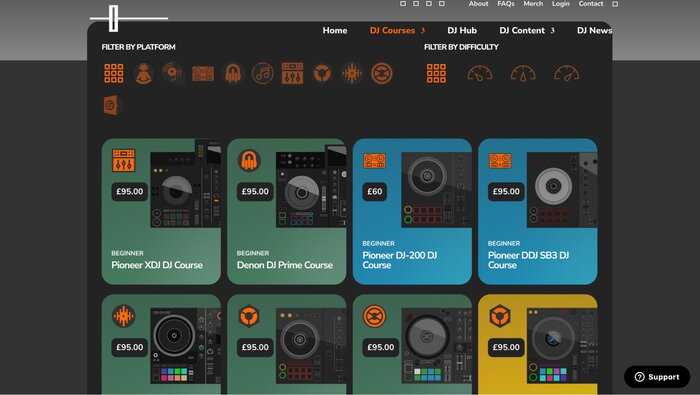Image resolution: width=700 pixels, height=395 pixels.
Task: Filter platforms by the mixer faders icon
Action: (292, 74)
